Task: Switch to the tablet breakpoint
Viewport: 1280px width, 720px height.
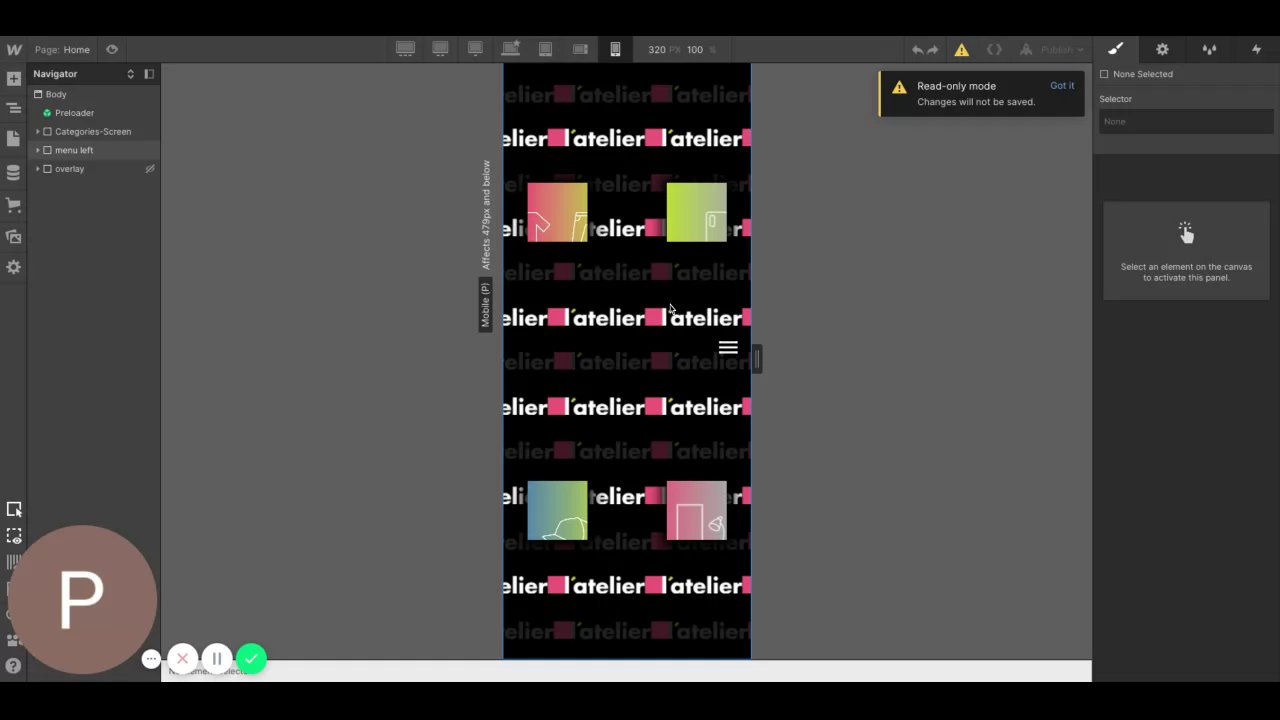Action: pos(545,49)
